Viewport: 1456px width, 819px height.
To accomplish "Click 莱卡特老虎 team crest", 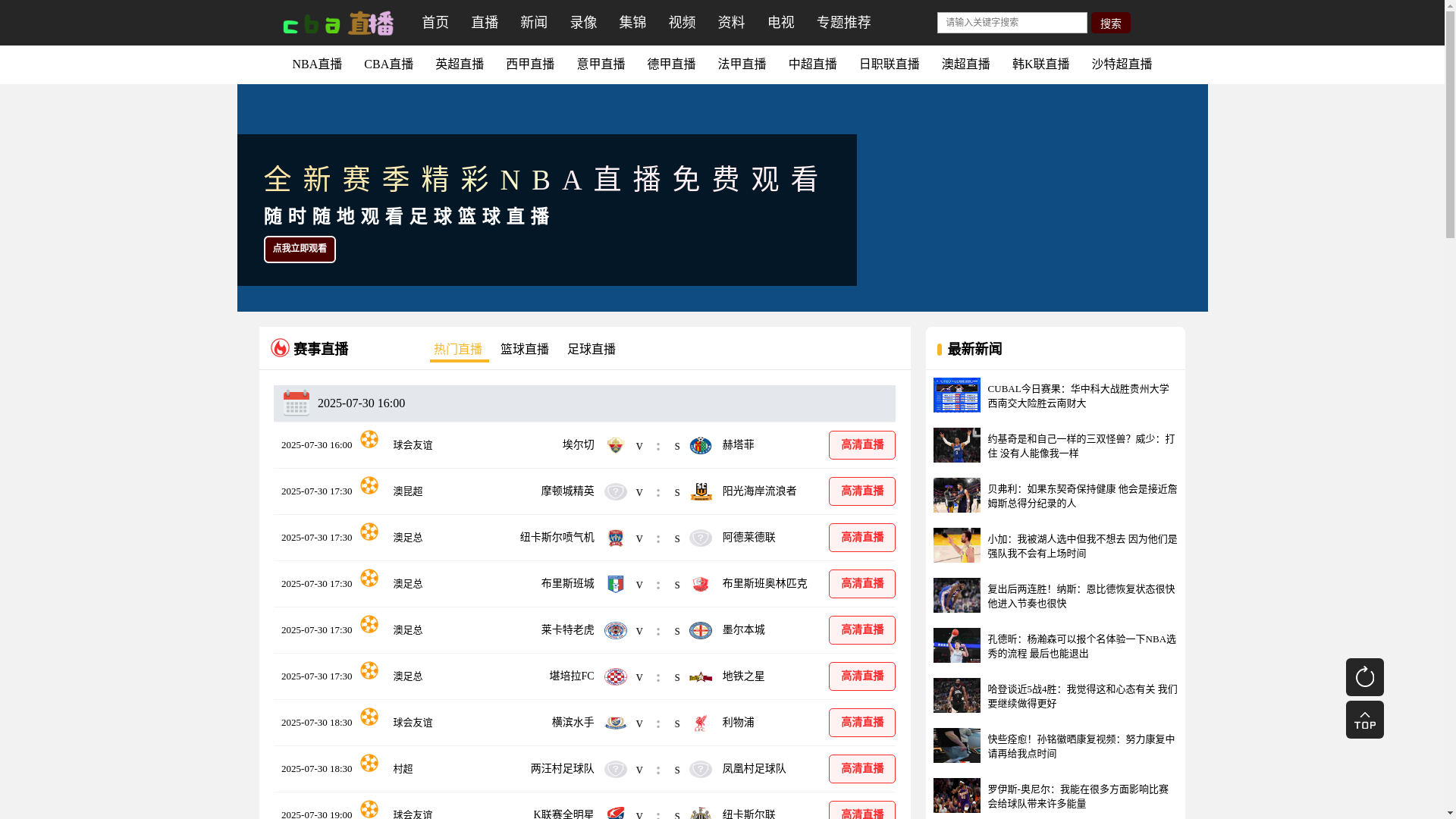I will coord(616,630).
